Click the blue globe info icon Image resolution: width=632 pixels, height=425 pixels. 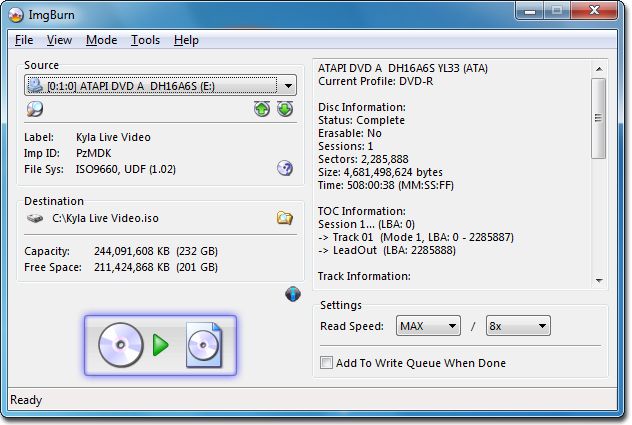(293, 294)
